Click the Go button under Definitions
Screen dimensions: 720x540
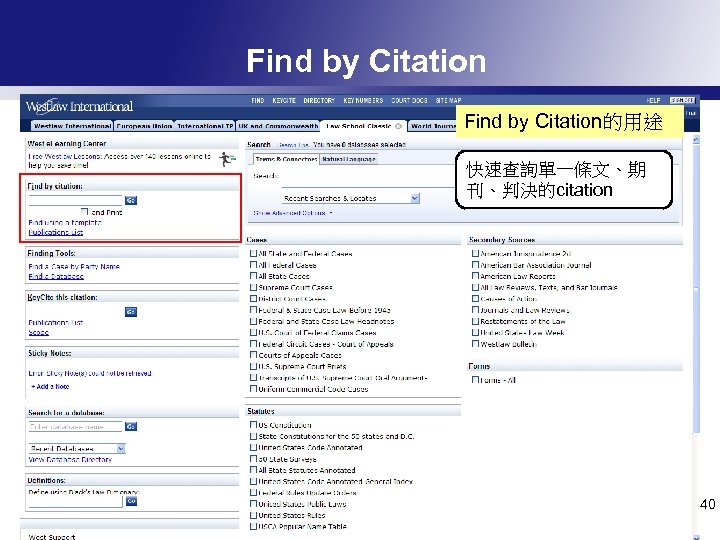131,501
